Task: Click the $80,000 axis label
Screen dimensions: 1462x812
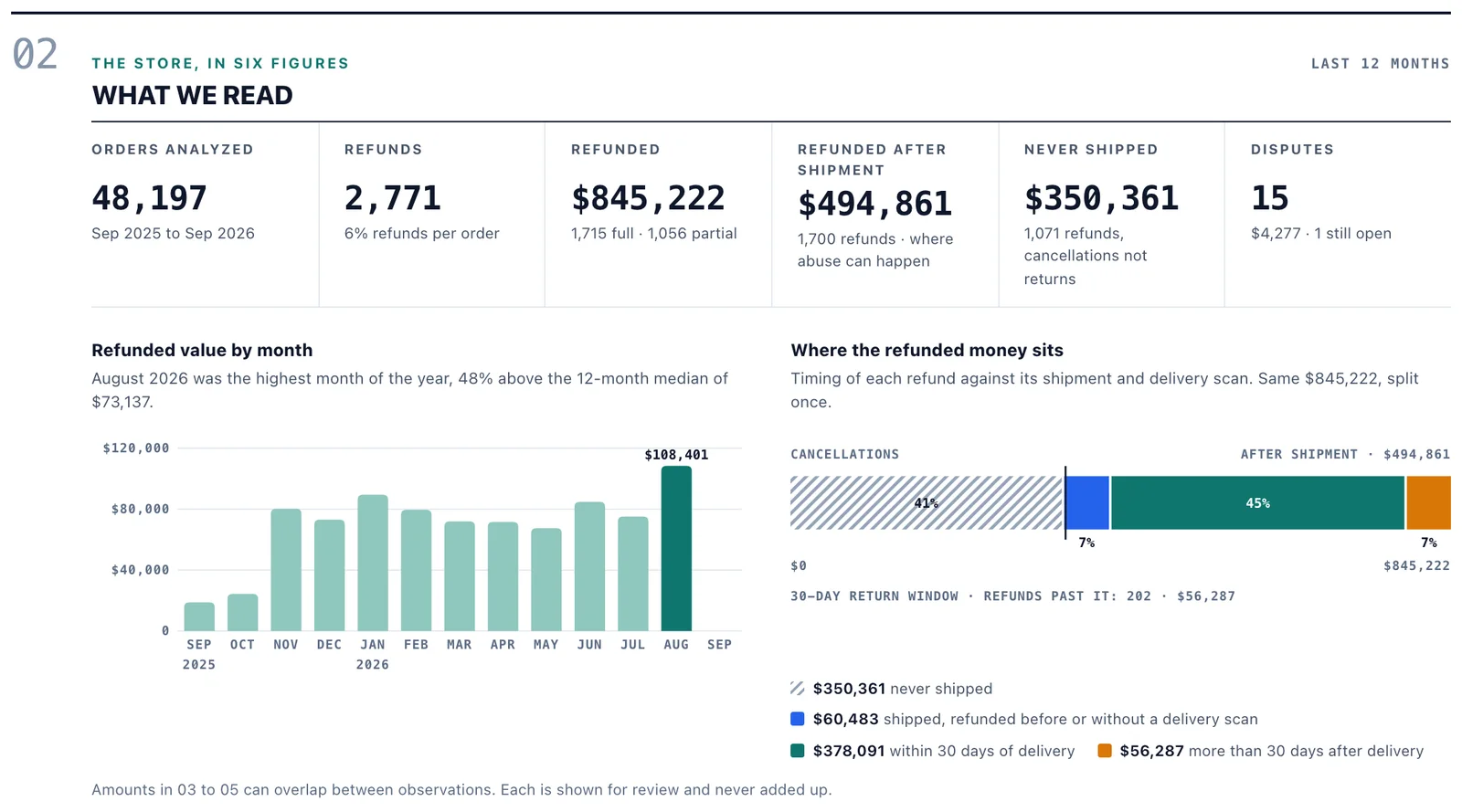Action: tap(141, 509)
